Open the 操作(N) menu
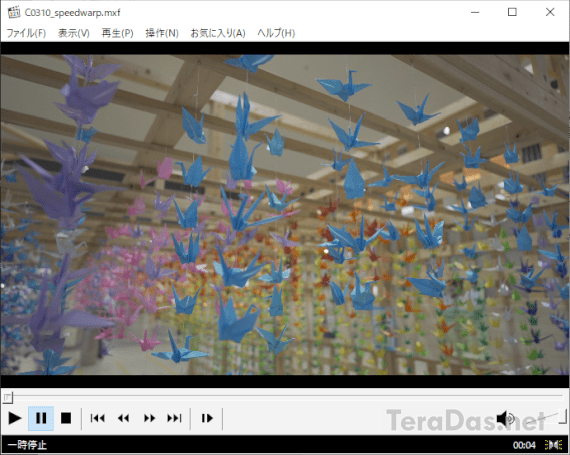Screen dimensions: 570x455 click(x=162, y=33)
